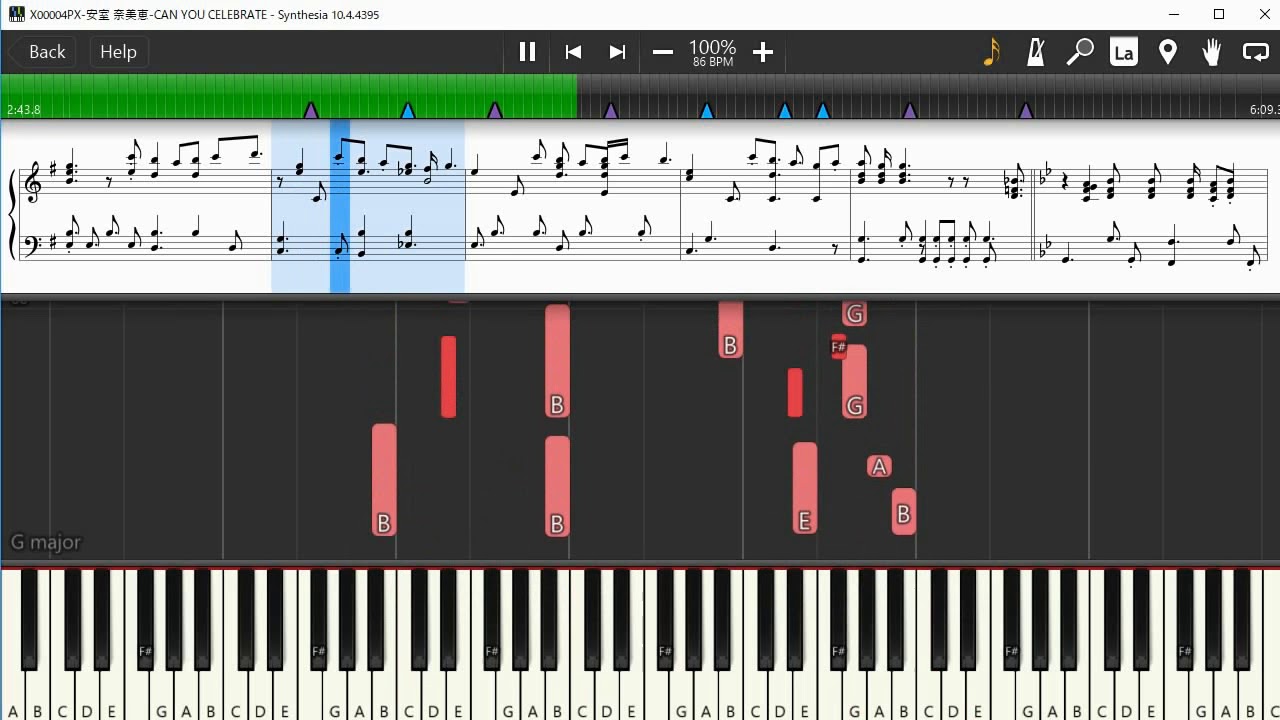Toggle the loop icon
Image resolution: width=1280 pixels, height=720 pixels.
(x=1256, y=52)
